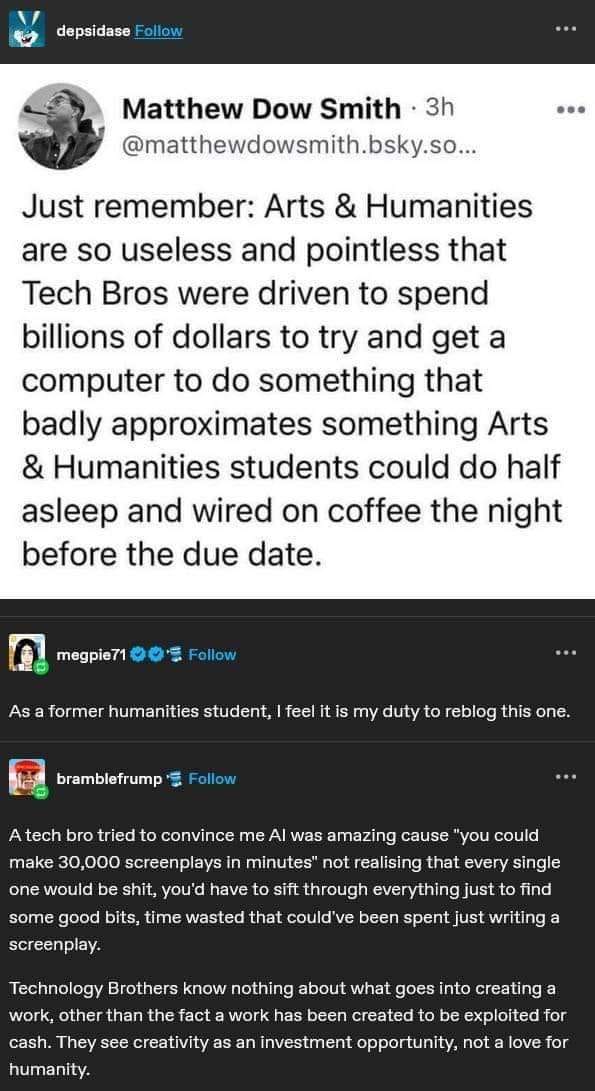Open three-dot options on bramblefrump's reblog

coord(566,777)
